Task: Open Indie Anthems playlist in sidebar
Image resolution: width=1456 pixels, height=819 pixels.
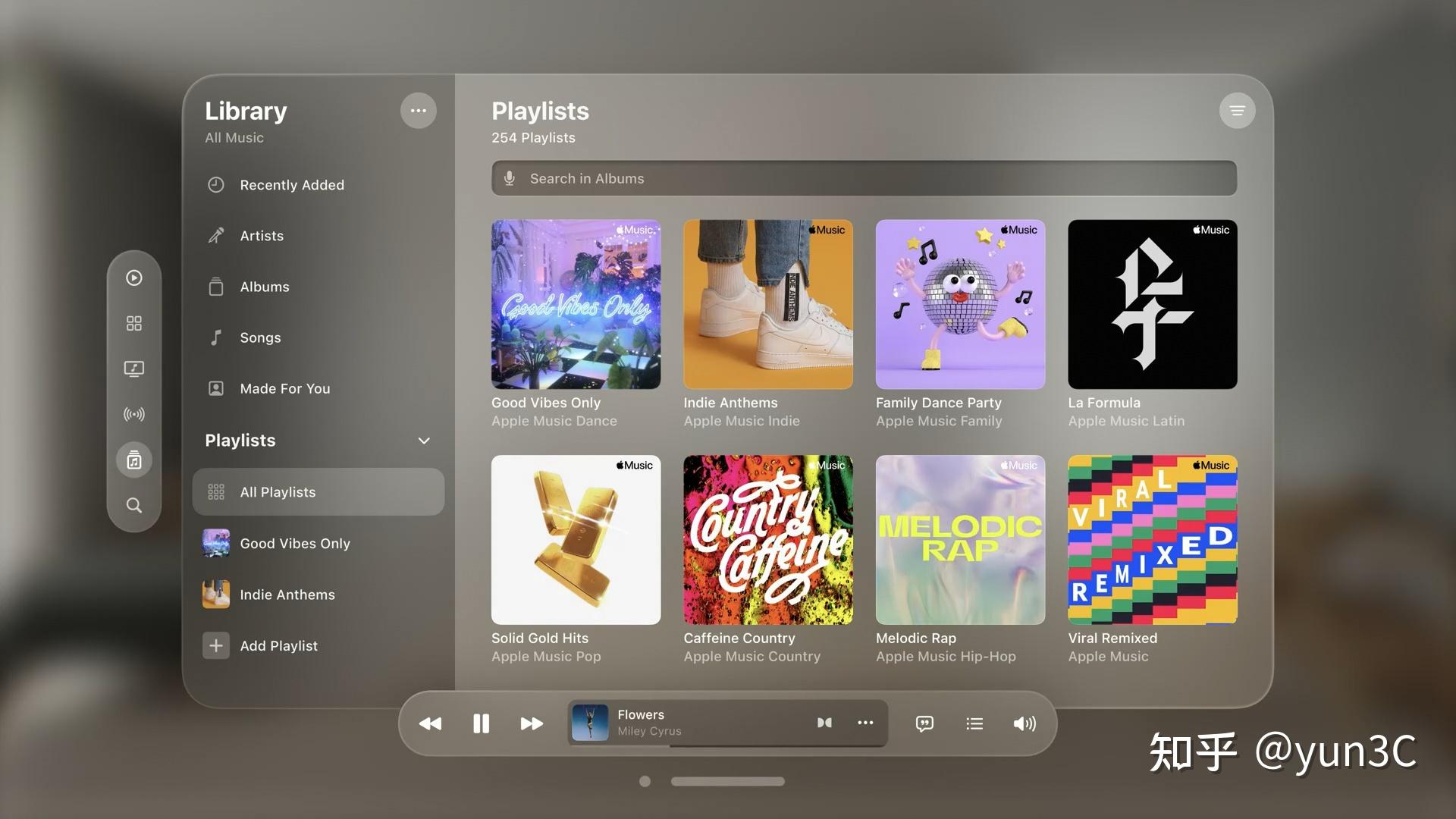Action: tap(287, 595)
